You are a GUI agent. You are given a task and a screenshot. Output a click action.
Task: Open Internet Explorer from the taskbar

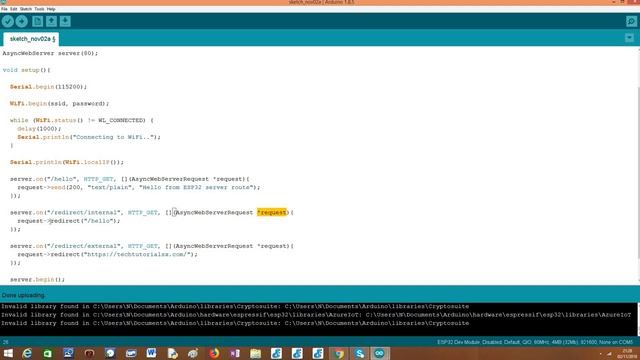27,353
